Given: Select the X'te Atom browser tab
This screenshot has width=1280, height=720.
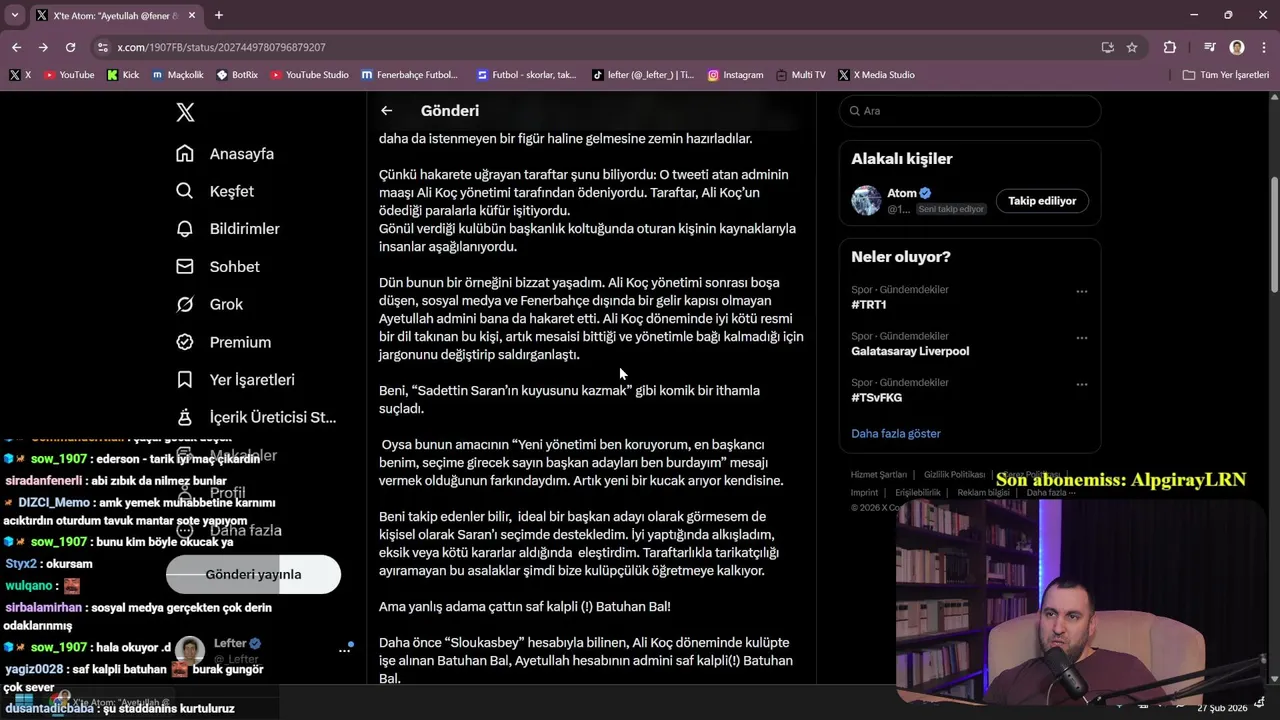Looking at the screenshot, I should (x=107, y=15).
